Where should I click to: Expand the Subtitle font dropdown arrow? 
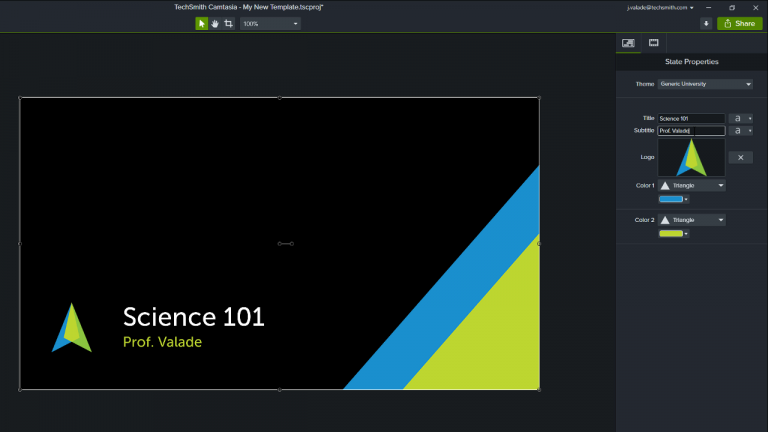(750, 131)
